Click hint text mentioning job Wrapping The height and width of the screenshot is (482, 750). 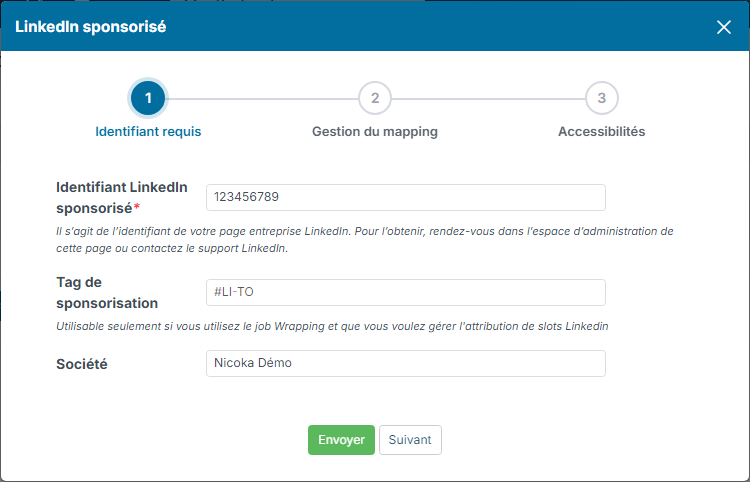[332, 327]
